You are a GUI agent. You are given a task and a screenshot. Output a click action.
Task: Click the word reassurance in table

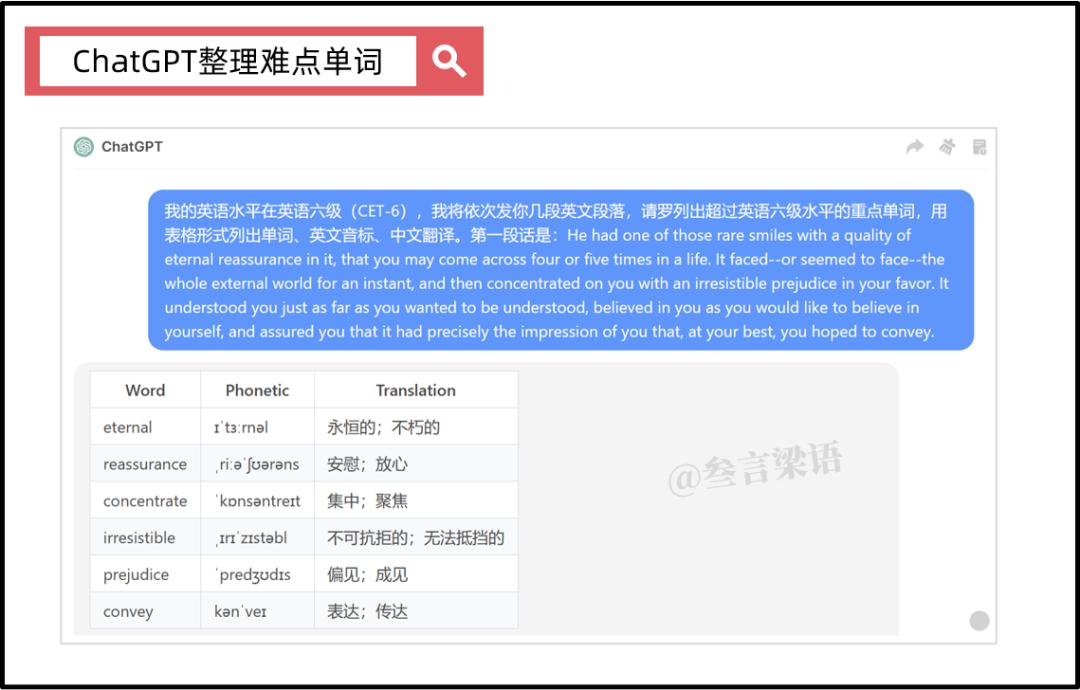click(145, 464)
